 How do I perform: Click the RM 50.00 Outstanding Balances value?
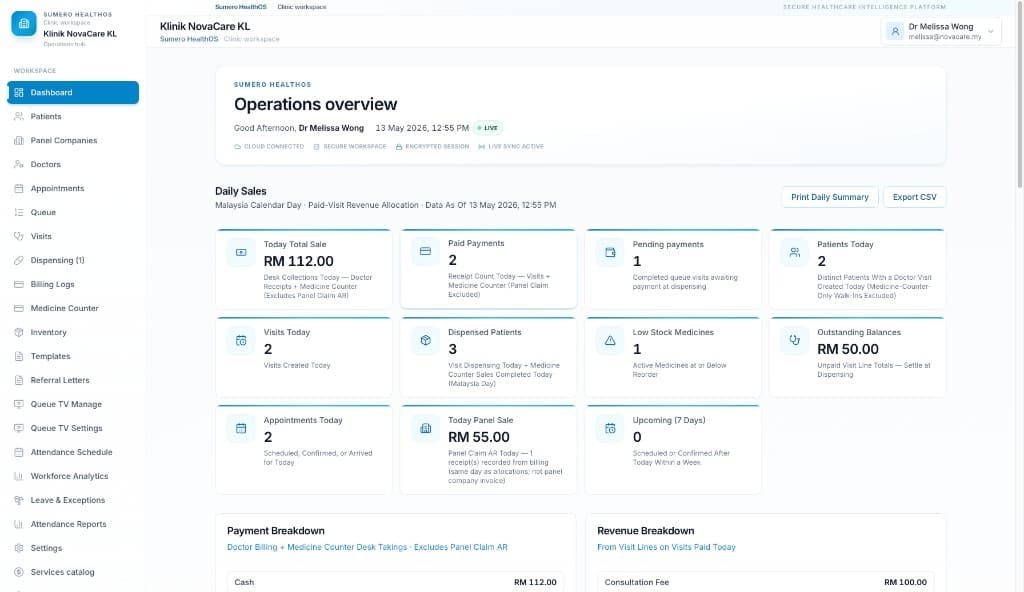[x=848, y=350]
